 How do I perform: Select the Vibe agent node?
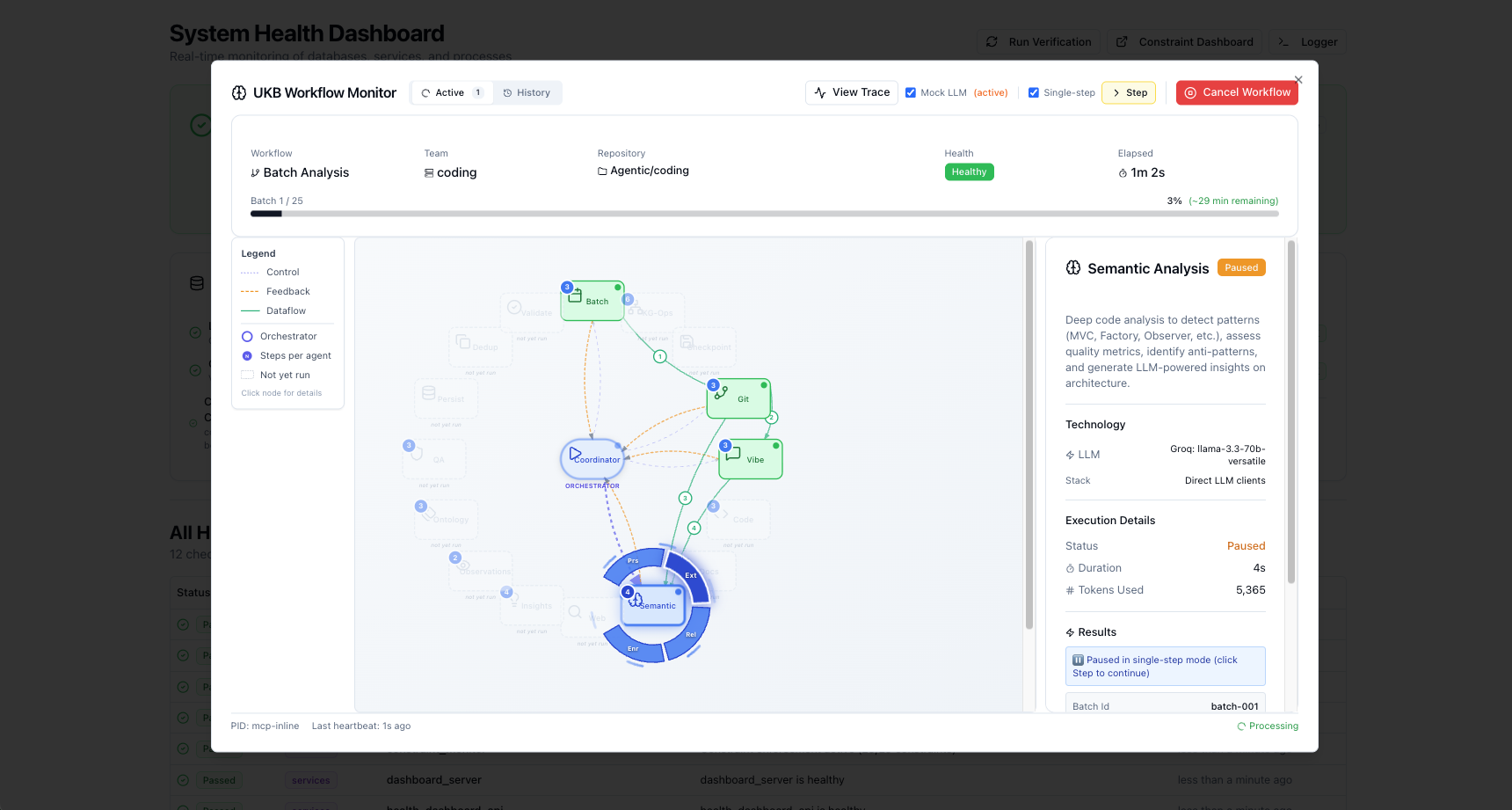[751, 459]
